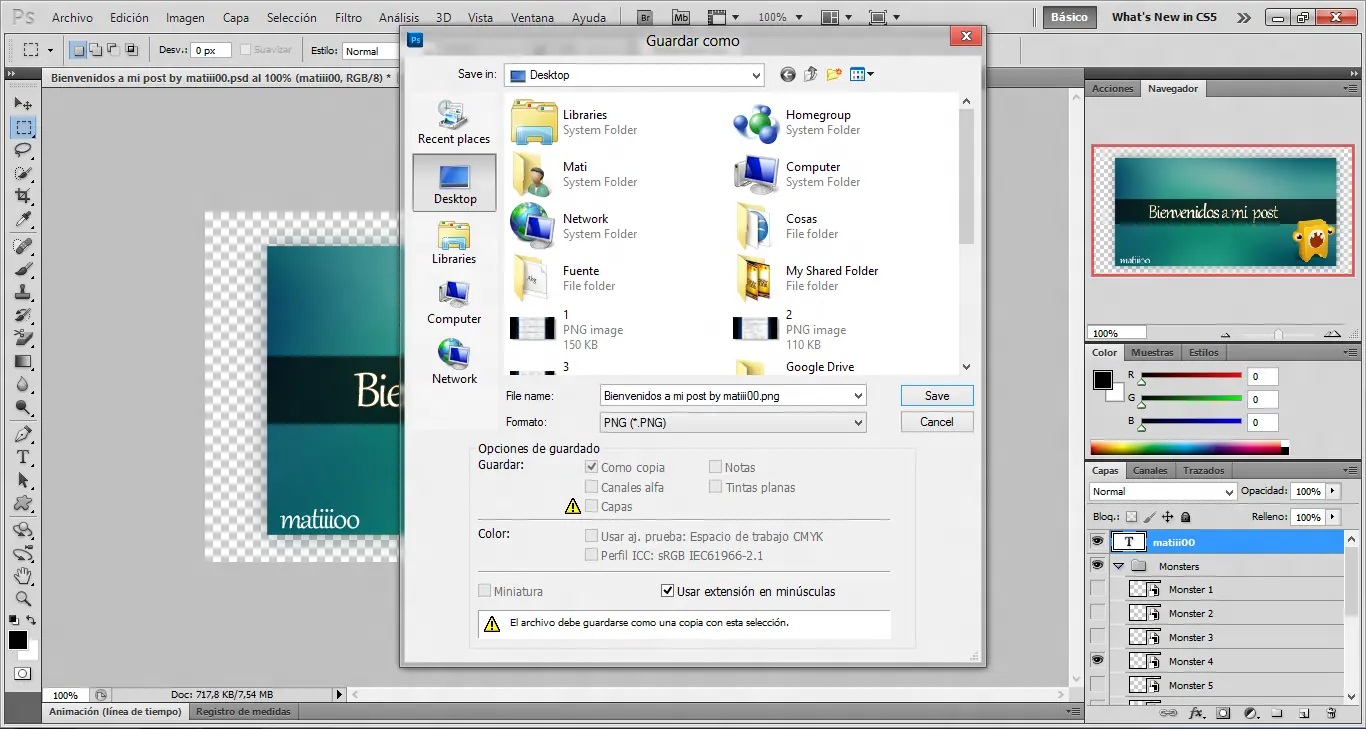The image size is (1366, 729).
Task: Create a new layer icon
Action: [x=1304, y=713]
